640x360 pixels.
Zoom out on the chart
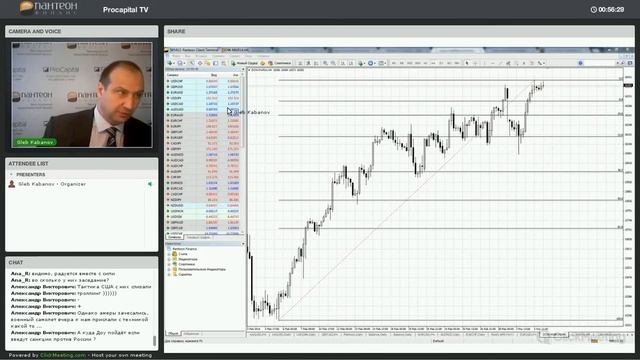(333, 63)
